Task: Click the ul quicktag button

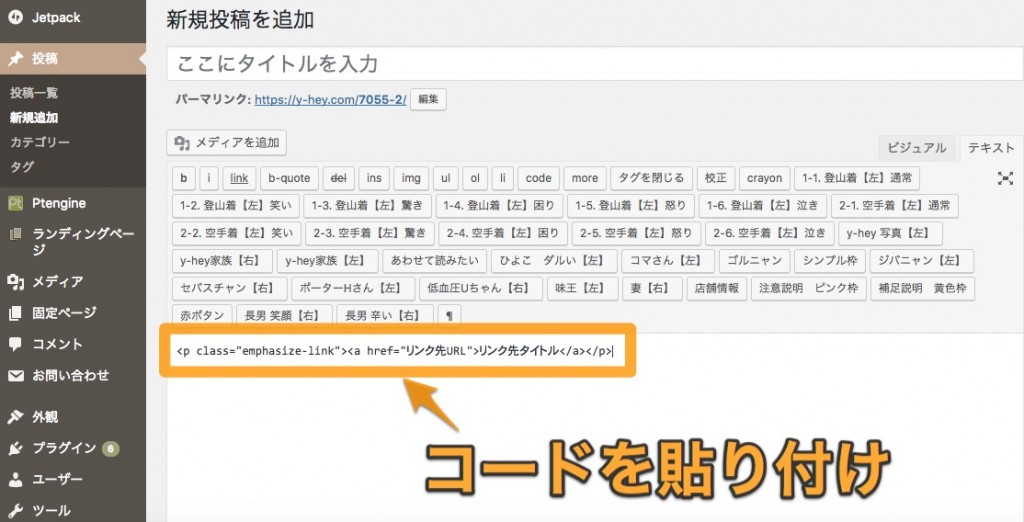Action: click(x=445, y=178)
